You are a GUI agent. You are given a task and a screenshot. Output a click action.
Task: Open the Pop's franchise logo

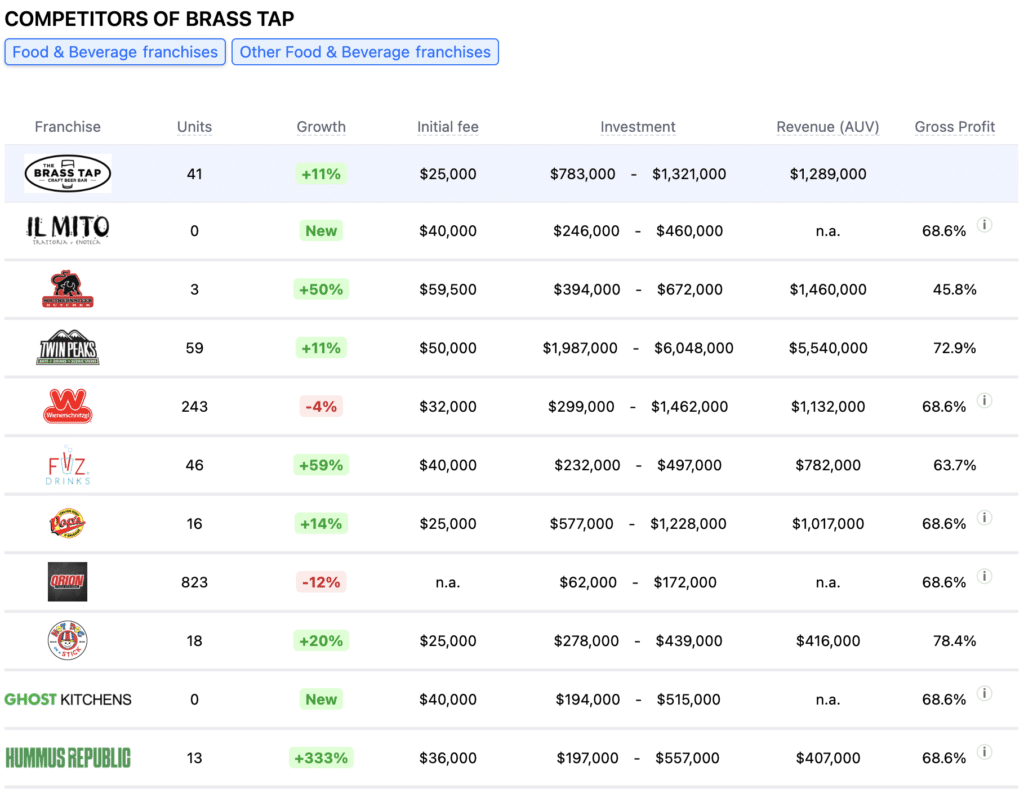(67, 523)
